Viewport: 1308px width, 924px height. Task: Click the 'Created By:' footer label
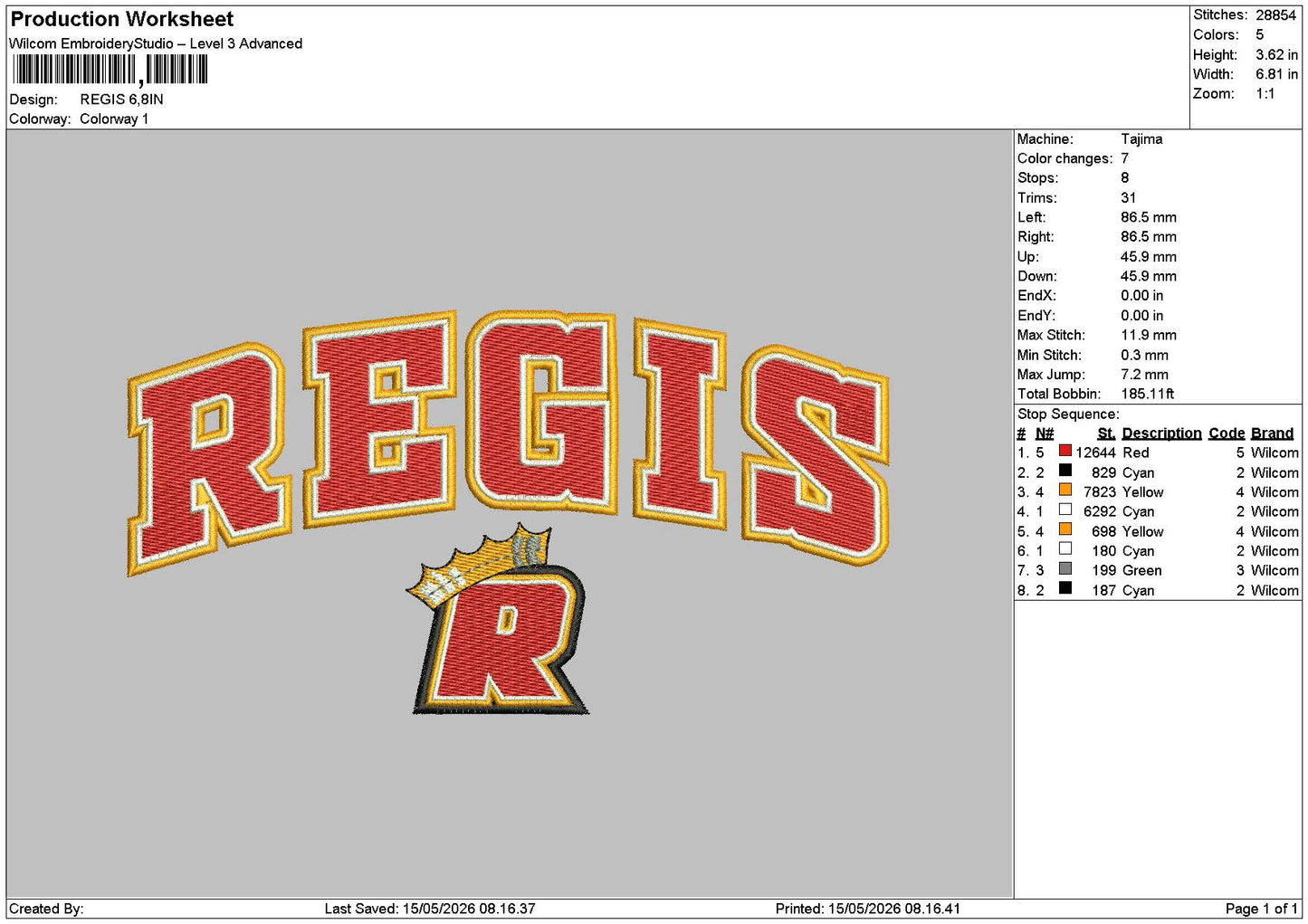point(46,909)
